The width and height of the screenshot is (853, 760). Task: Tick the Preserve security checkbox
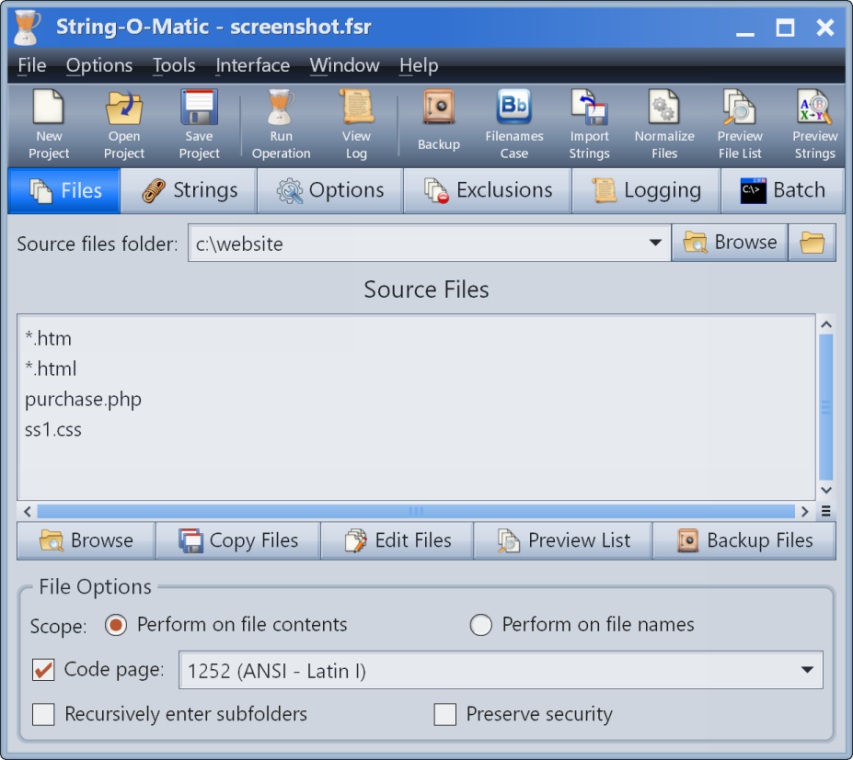(x=445, y=714)
